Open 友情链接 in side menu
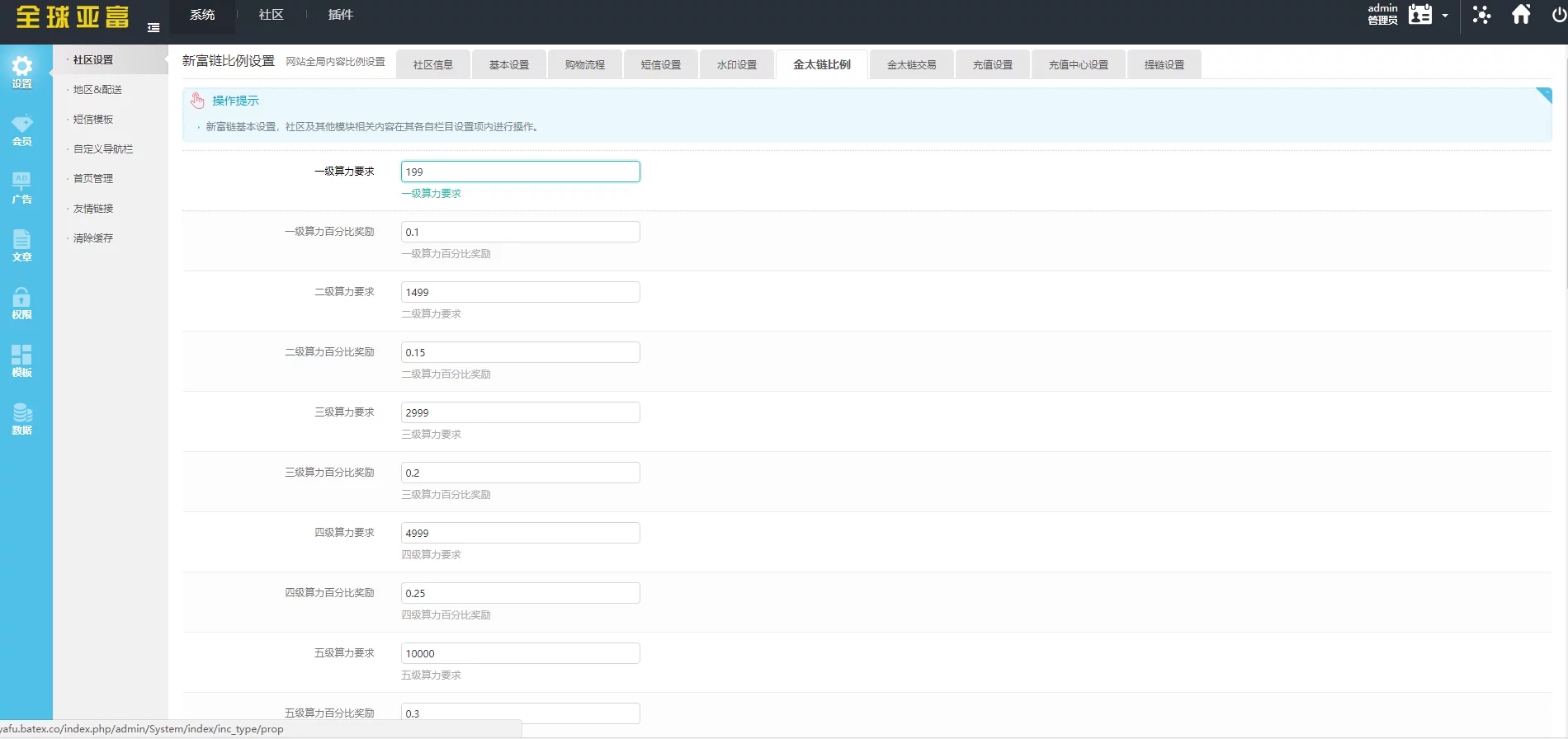 [x=93, y=209]
